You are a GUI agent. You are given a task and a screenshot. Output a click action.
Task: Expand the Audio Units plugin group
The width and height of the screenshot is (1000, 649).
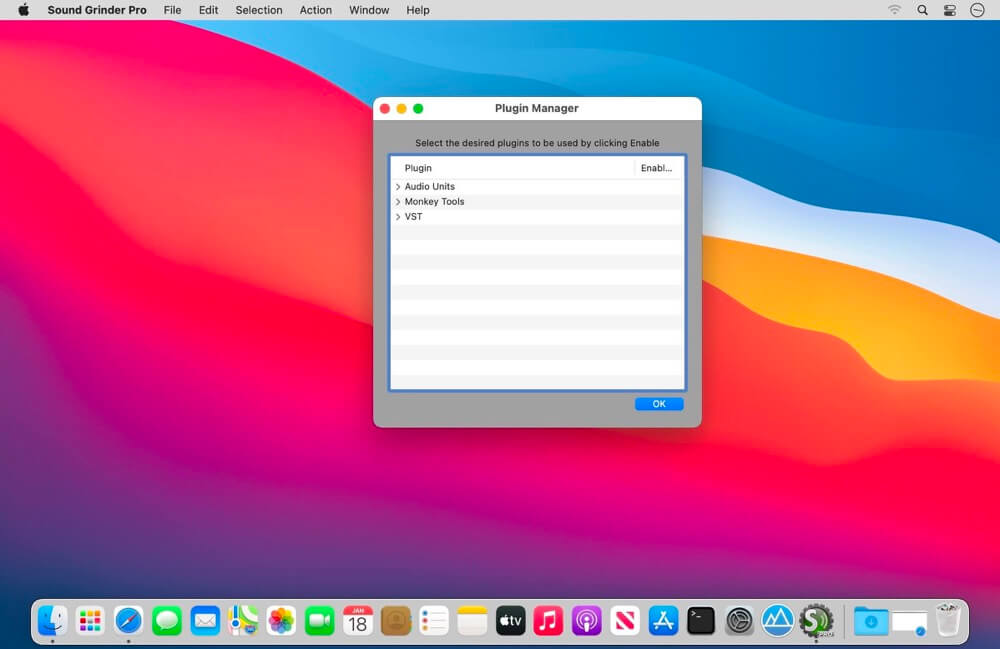tap(398, 187)
